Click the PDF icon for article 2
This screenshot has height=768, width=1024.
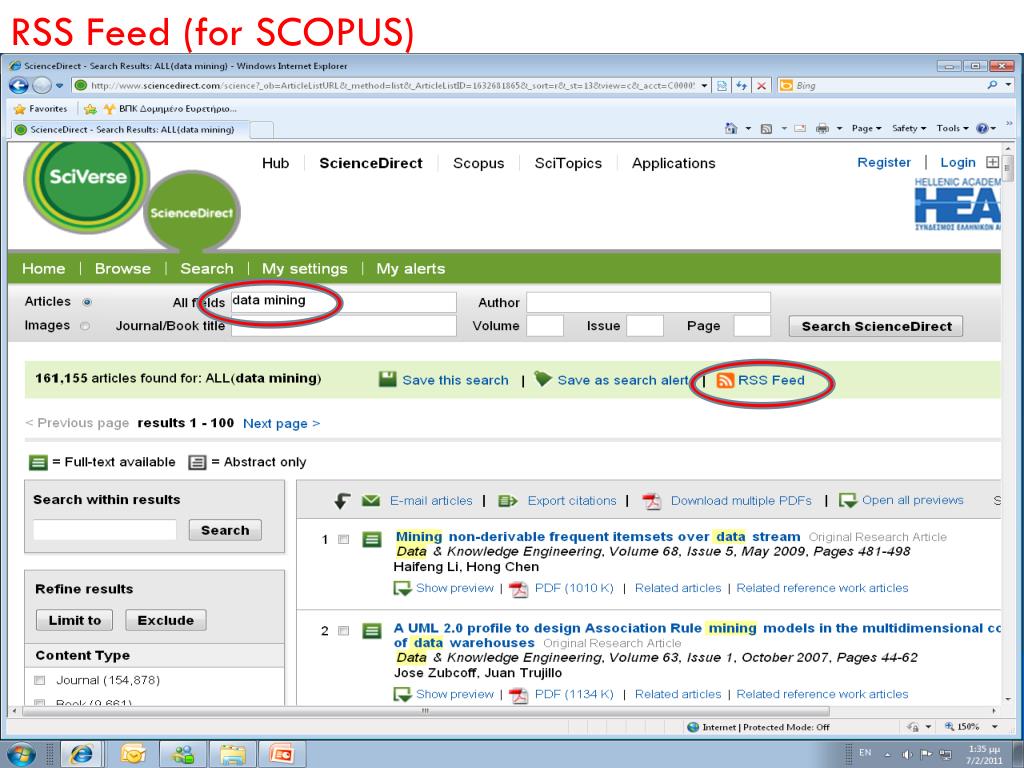[519, 696]
